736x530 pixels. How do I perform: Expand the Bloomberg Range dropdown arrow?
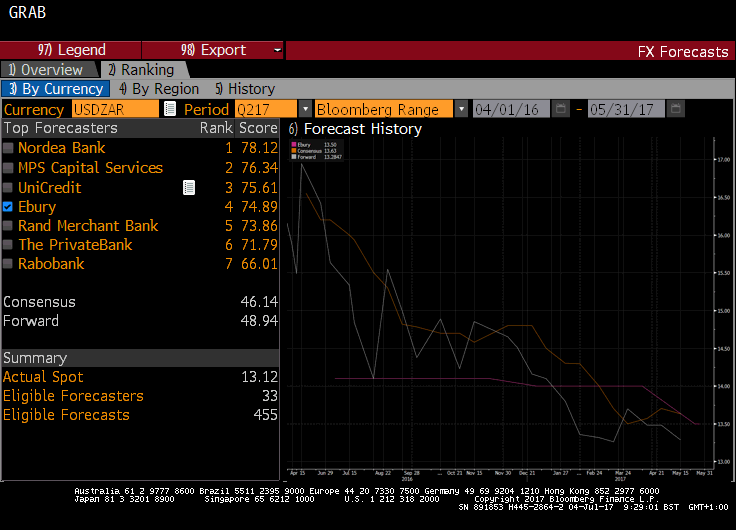point(461,109)
